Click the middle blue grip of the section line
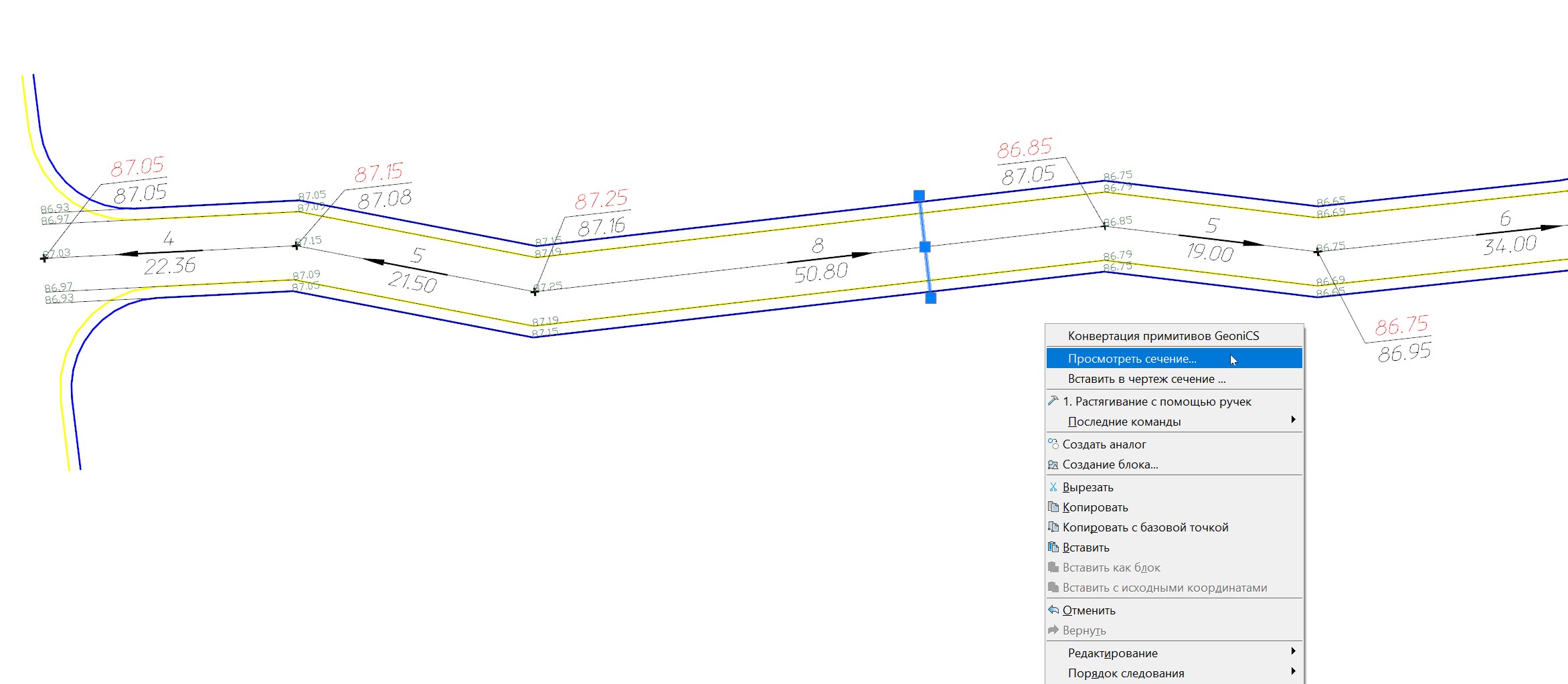The width and height of the screenshot is (1568, 684). click(x=925, y=247)
